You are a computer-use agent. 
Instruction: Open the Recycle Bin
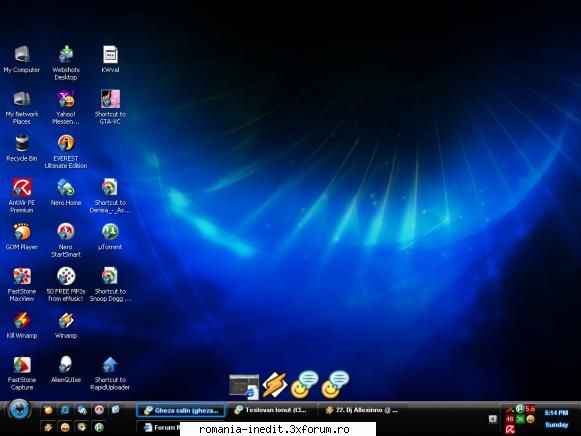[21, 148]
